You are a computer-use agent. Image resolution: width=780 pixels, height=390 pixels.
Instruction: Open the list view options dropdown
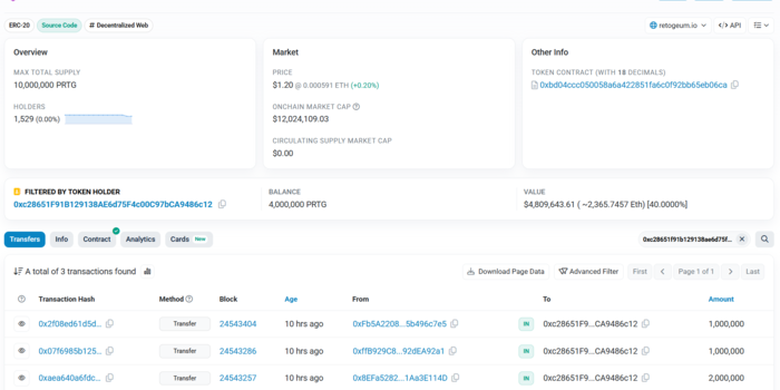761,25
